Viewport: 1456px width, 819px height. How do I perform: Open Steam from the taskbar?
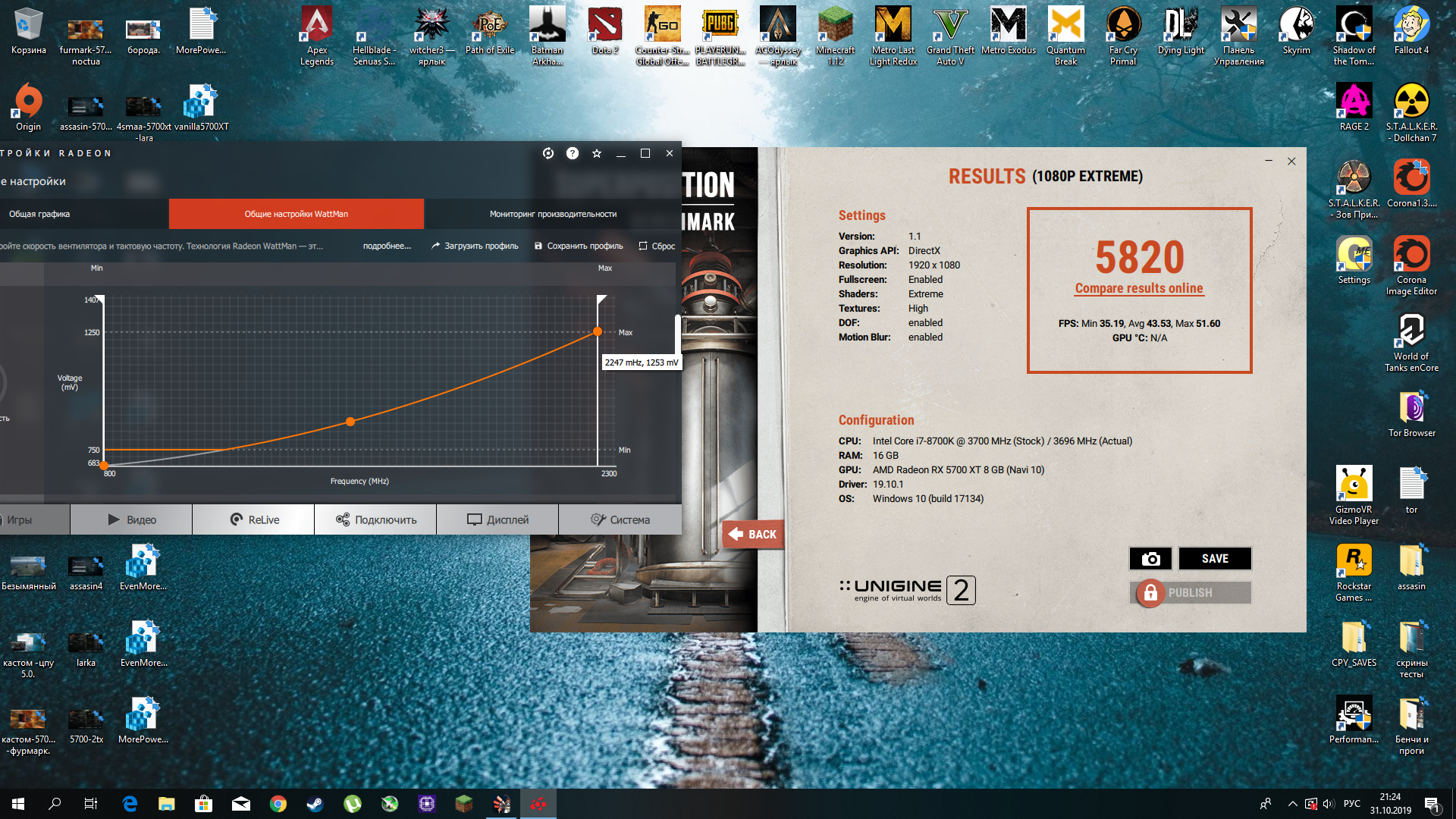click(315, 804)
